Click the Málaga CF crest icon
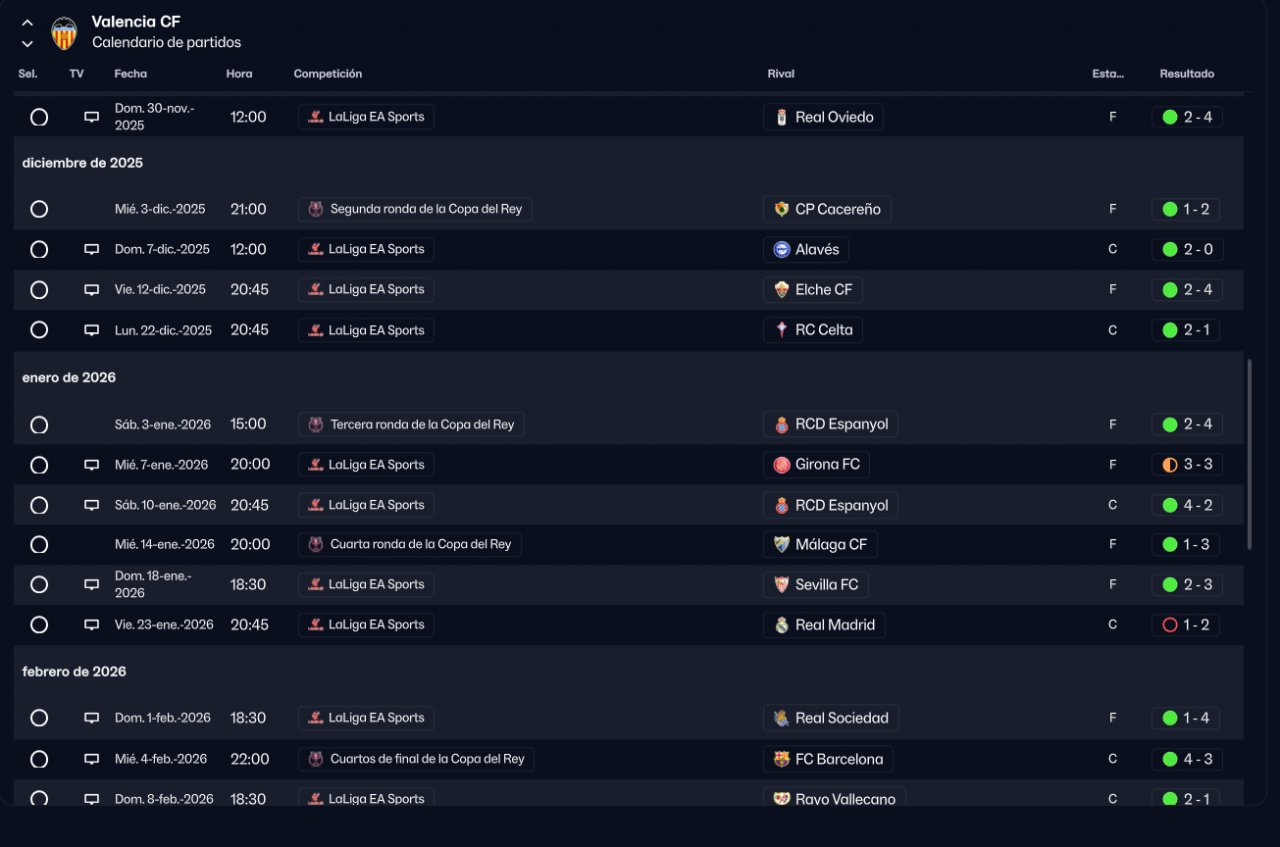Viewport: 1280px width, 847px height. [x=782, y=545]
